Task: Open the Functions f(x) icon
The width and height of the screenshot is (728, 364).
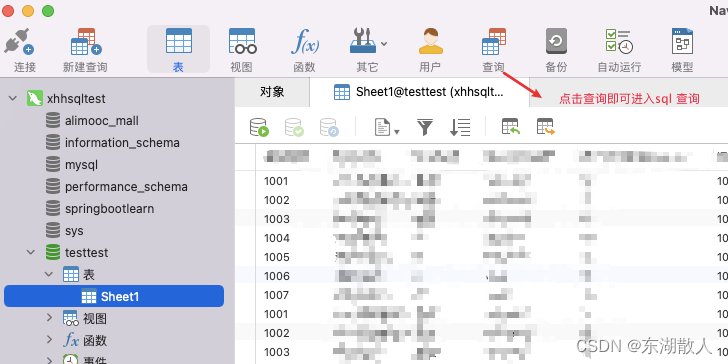Action: [x=305, y=41]
